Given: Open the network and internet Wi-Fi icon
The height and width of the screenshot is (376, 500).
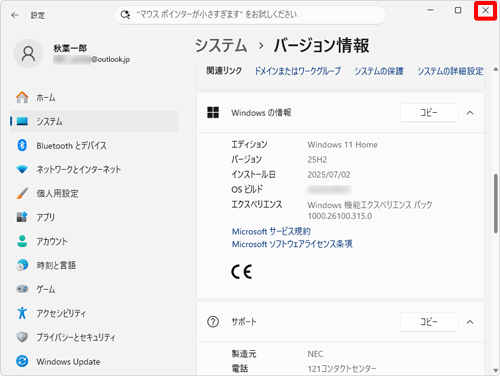Looking at the screenshot, I should pyautogui.click(x=22, y=169).
